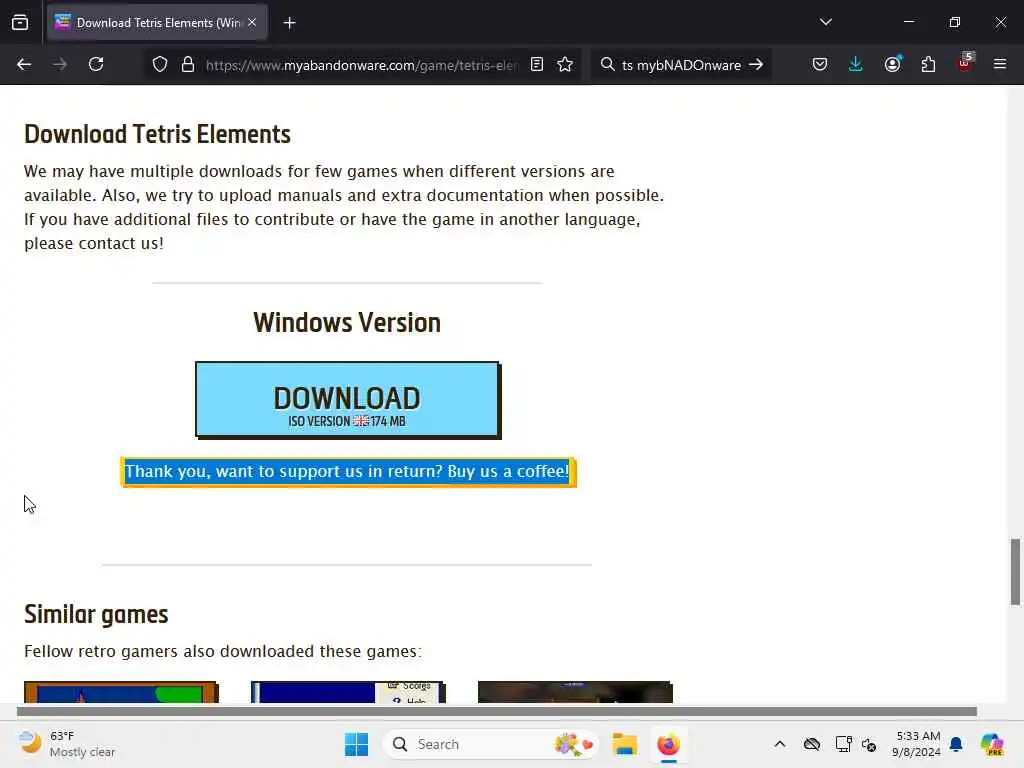1024x768 pixels.
Task: Open the uBlock Origin extension icon
Action: [965, 63]
